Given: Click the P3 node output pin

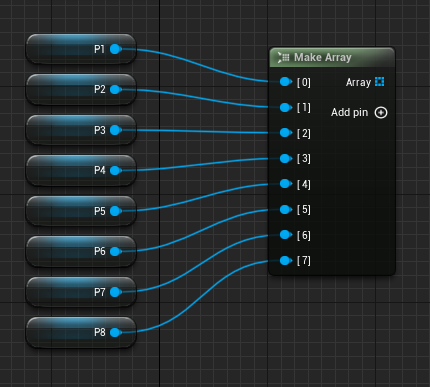Looking at the screenshot, I should (116, 130).
